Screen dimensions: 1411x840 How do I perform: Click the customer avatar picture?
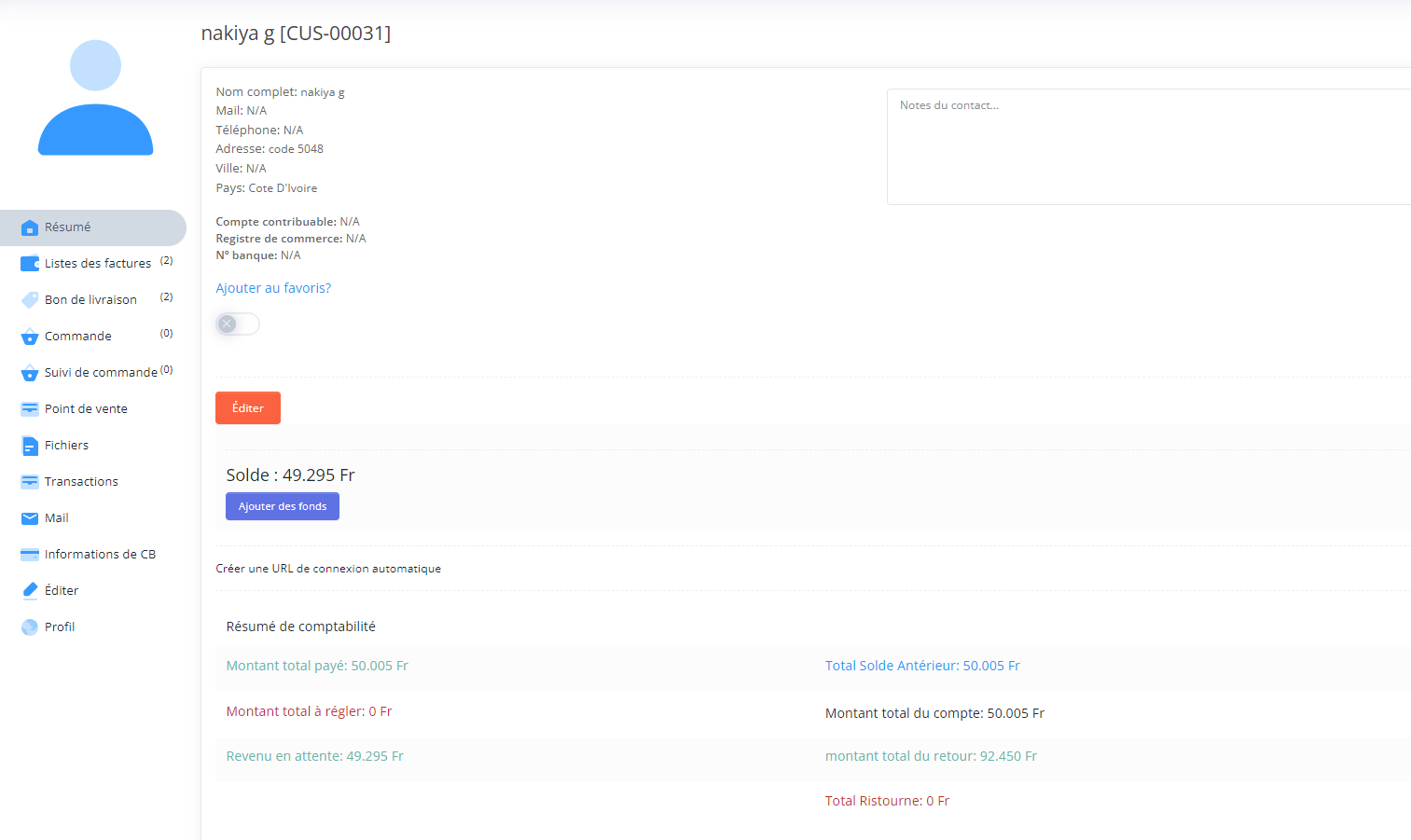[x=95, y=98]
